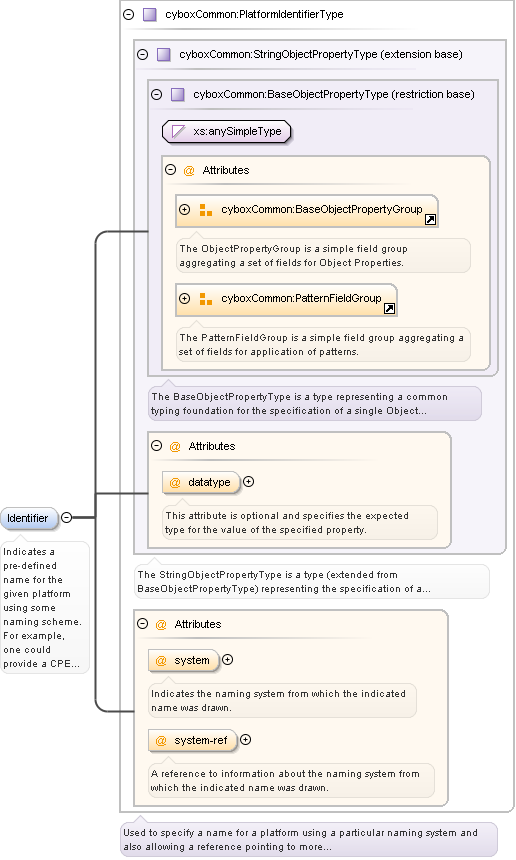
Task: Select the xs:anySimpleType node
Action: (x=226, y=132)
